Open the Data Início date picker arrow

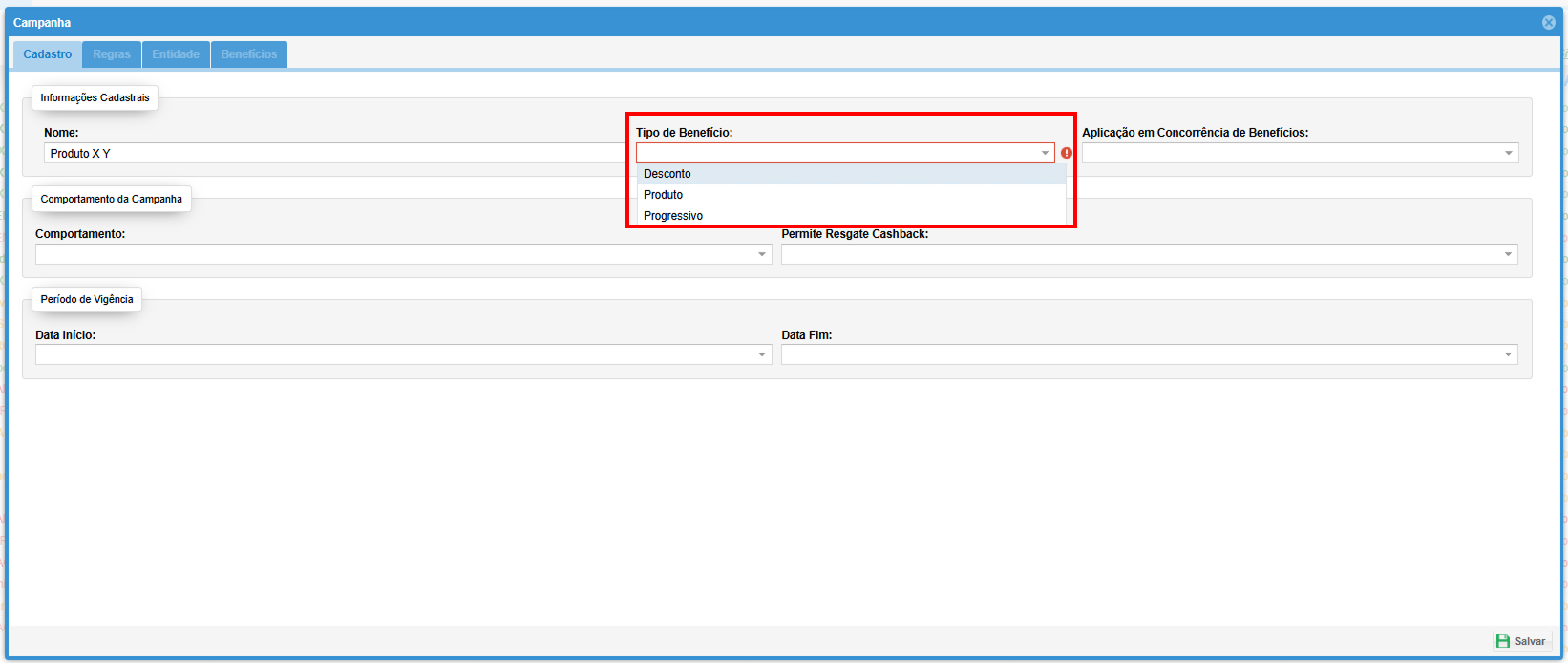pos(762,355)
